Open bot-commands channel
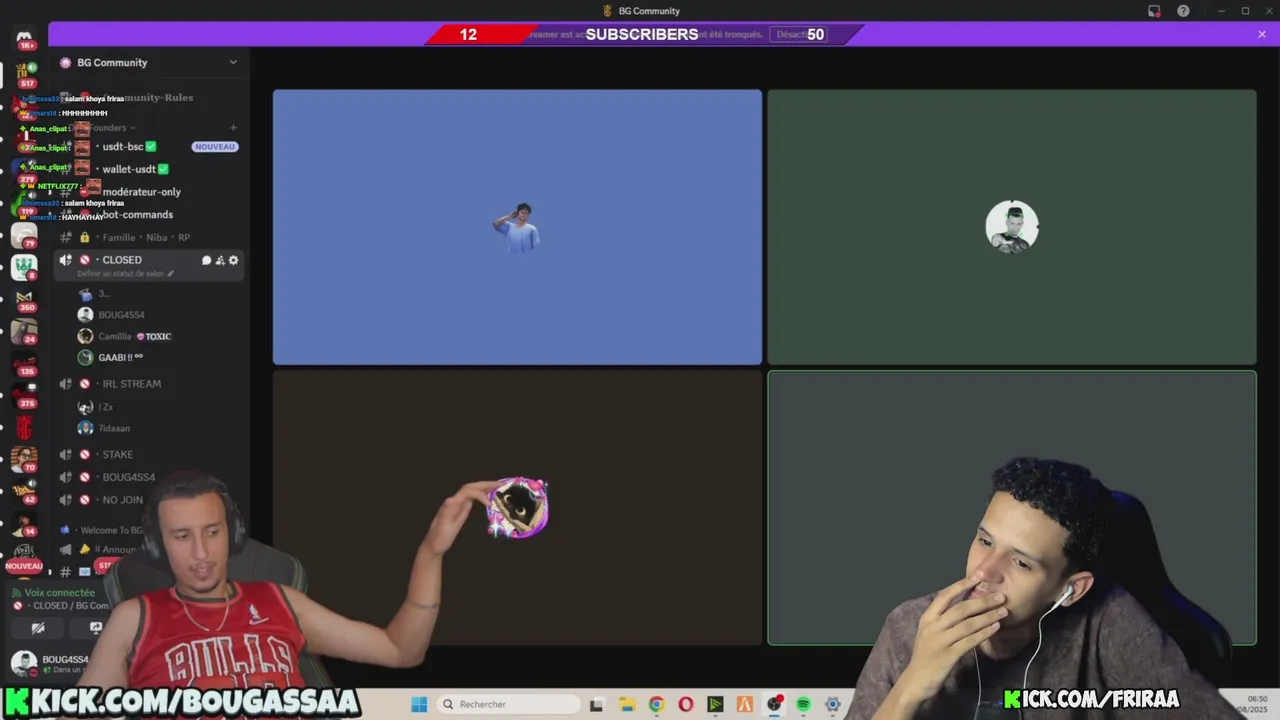This screenshot has width=1280, height=720. [137, 215]
